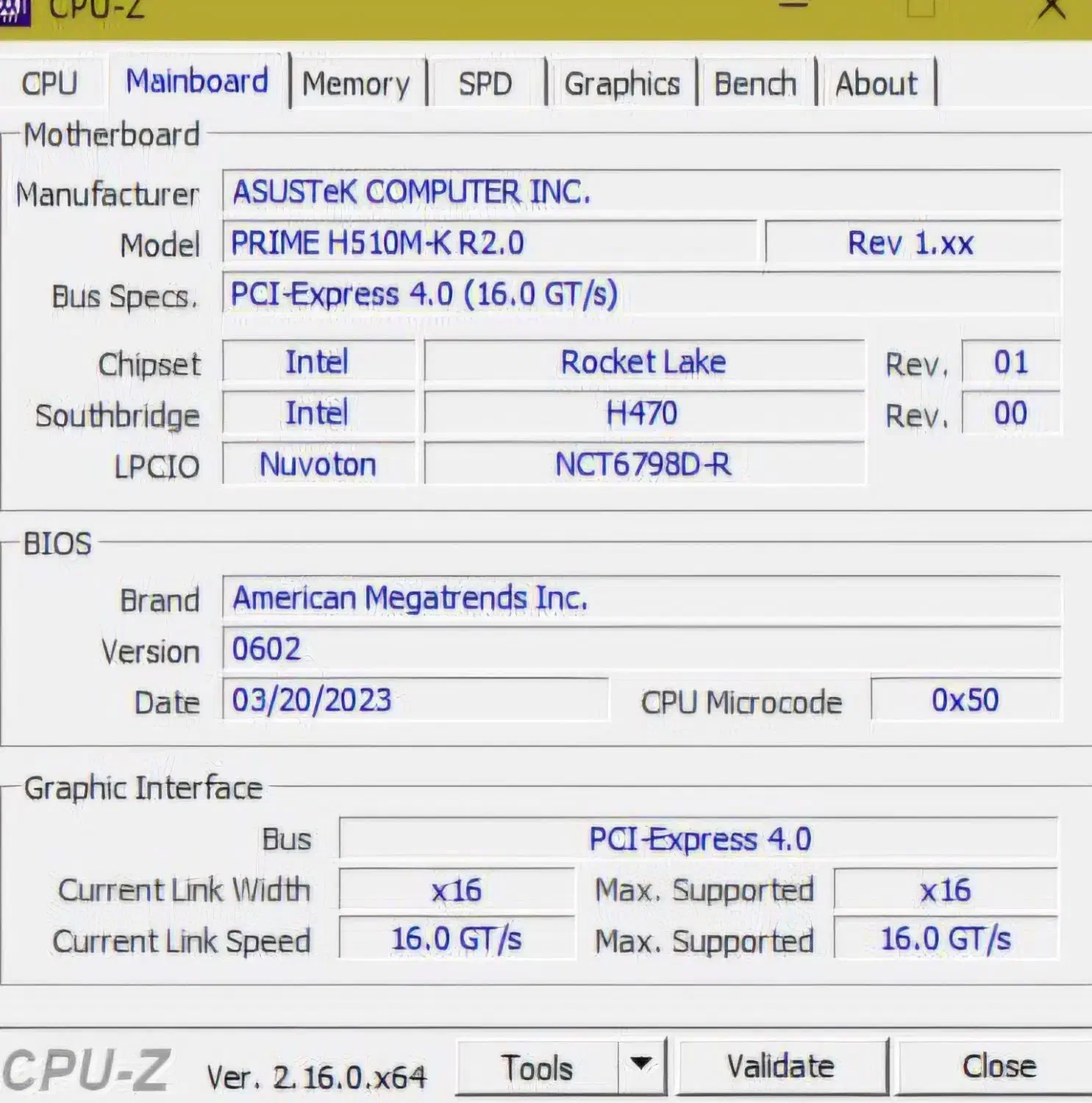Screen dimensions: 1092x1103
Task: Select the CPU Microcode 0x50 value
Action: click(x=966, y=700)
